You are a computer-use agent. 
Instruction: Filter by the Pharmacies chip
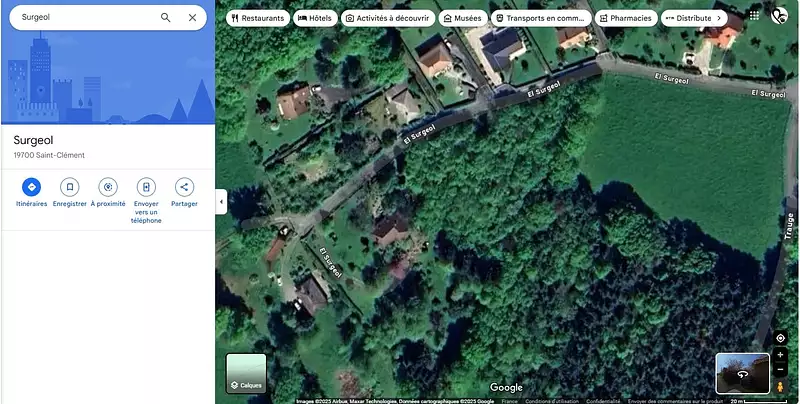point(624,18)
